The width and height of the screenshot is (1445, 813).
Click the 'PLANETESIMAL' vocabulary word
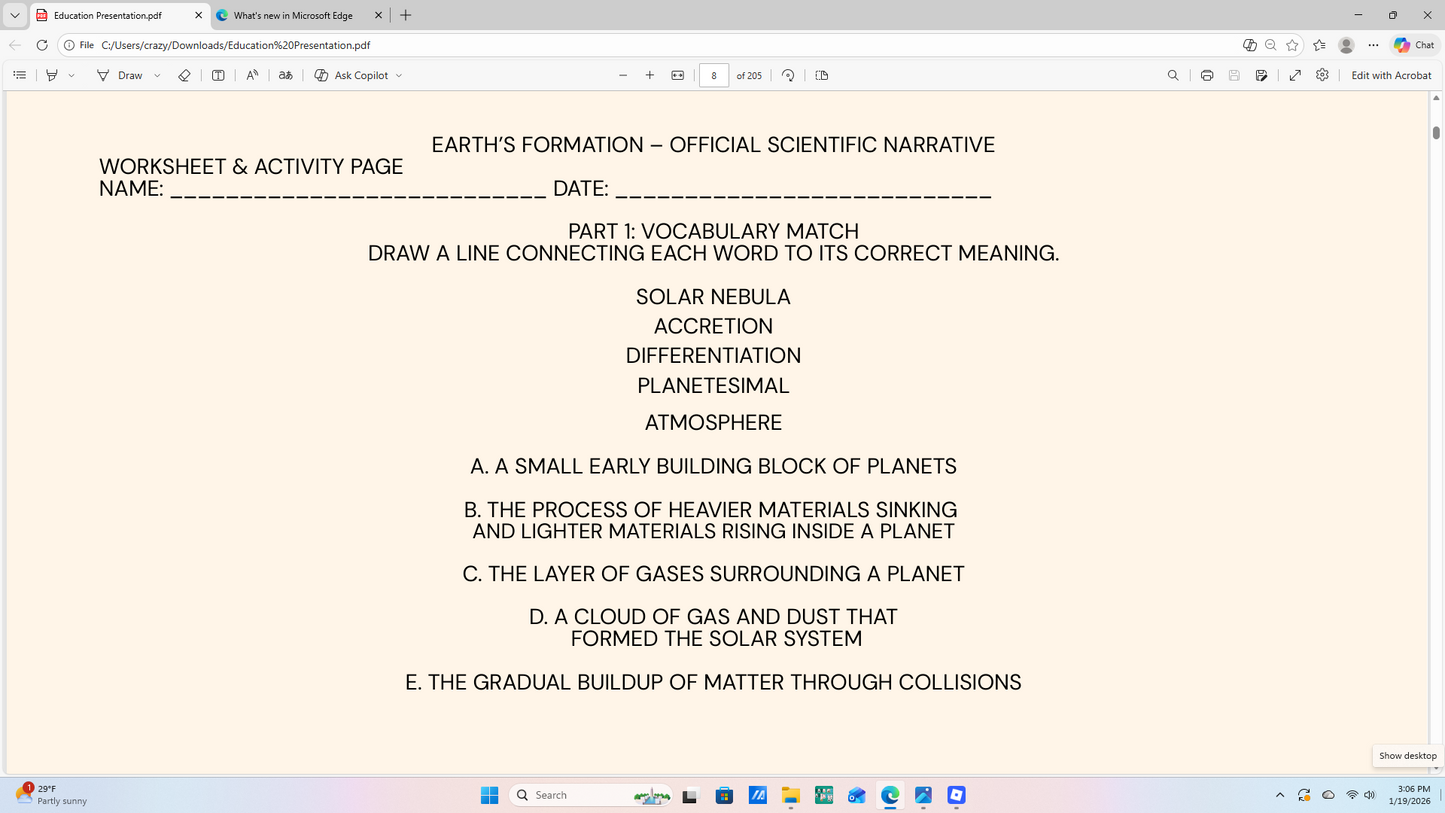coord(713,385)
